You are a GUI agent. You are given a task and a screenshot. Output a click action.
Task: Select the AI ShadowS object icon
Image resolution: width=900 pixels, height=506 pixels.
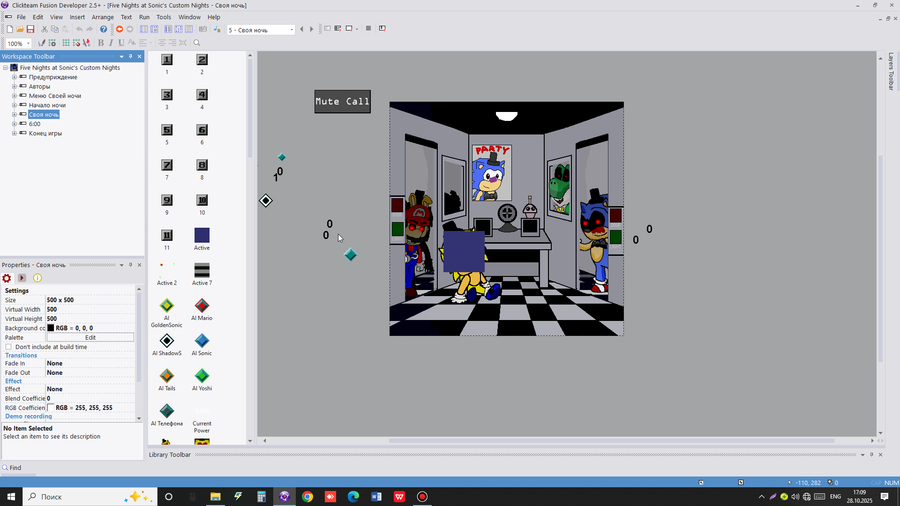coord(166,341)
